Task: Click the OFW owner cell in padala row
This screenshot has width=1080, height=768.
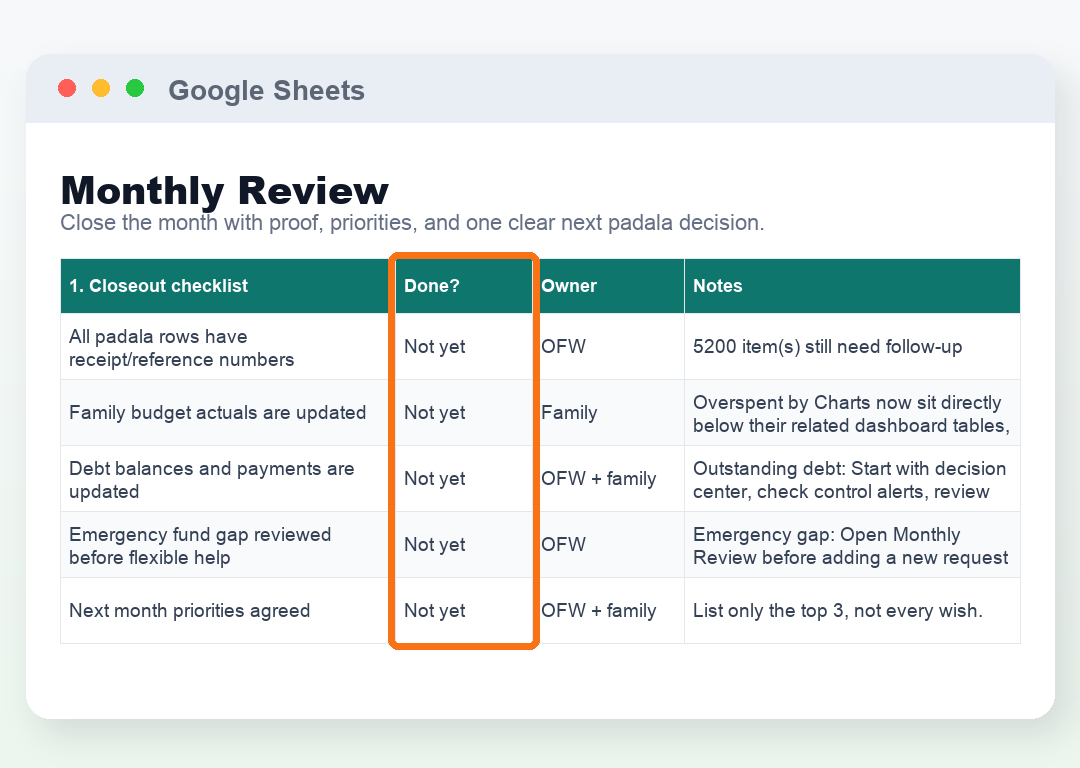Action: (x=608, y=346)
